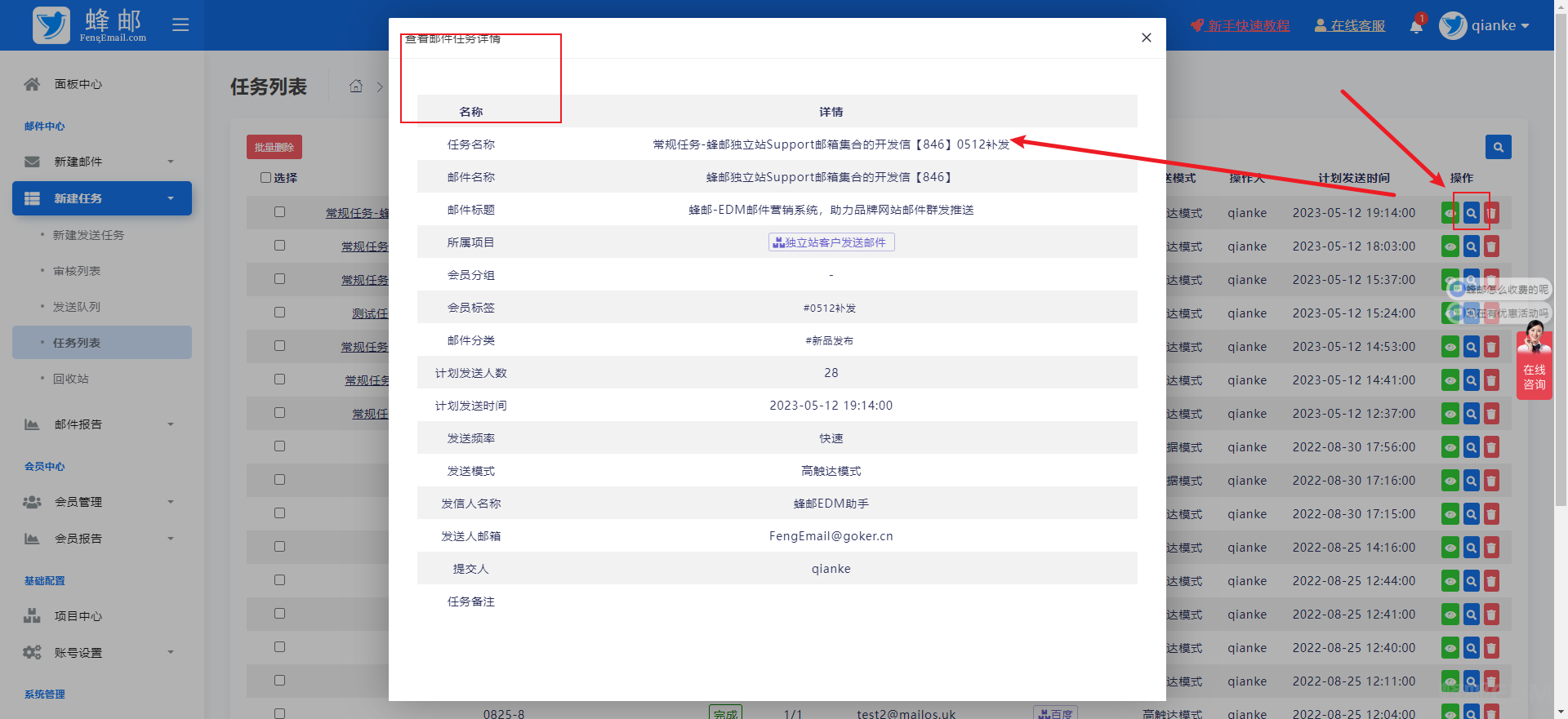Delete the 12:37:00 task

[x=1491, y=414]
